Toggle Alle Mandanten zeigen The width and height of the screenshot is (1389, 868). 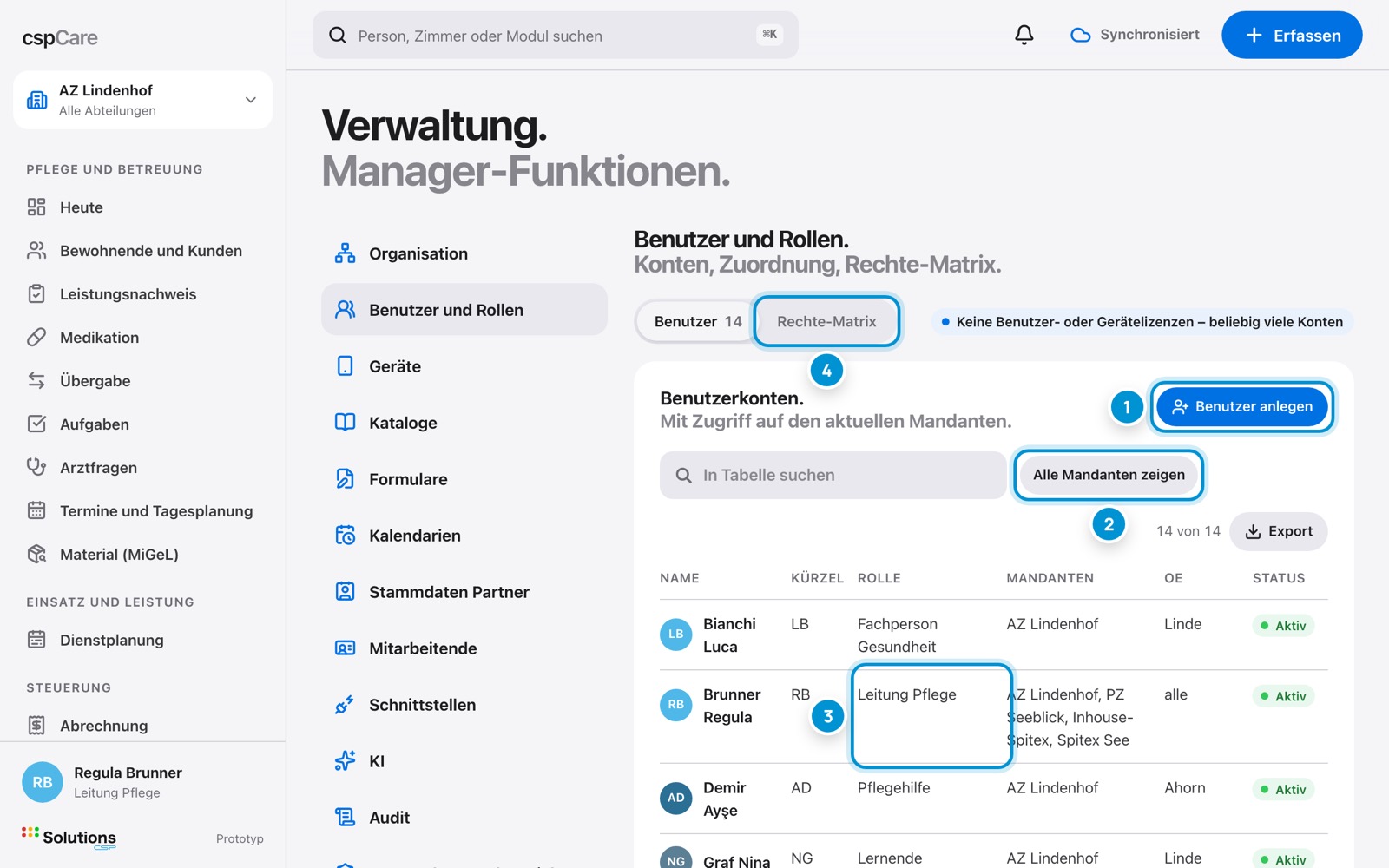pyautogui.click(x=1109, y=475)
